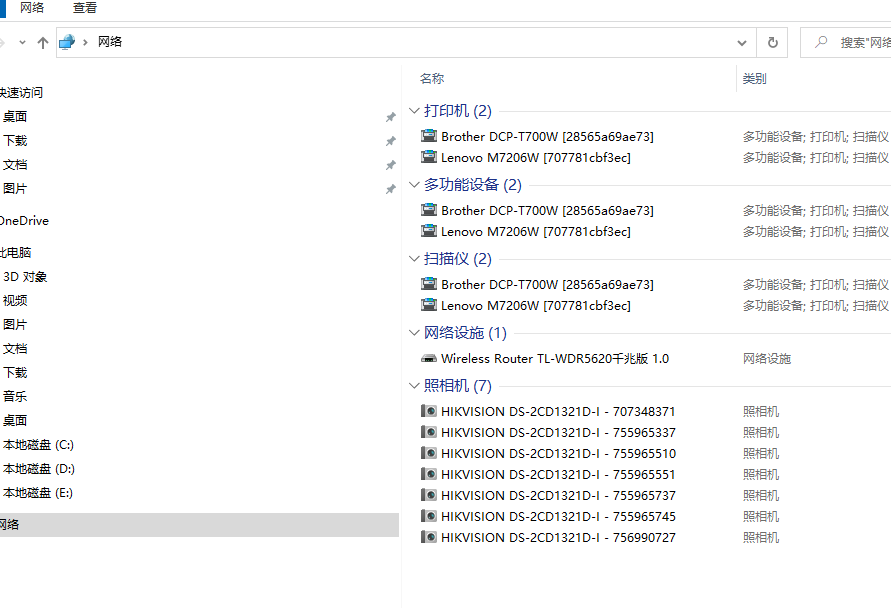Click 照相机 (7) group heading text
The image size is (891, 608).
pyautogui.click(x=458, y=386)
